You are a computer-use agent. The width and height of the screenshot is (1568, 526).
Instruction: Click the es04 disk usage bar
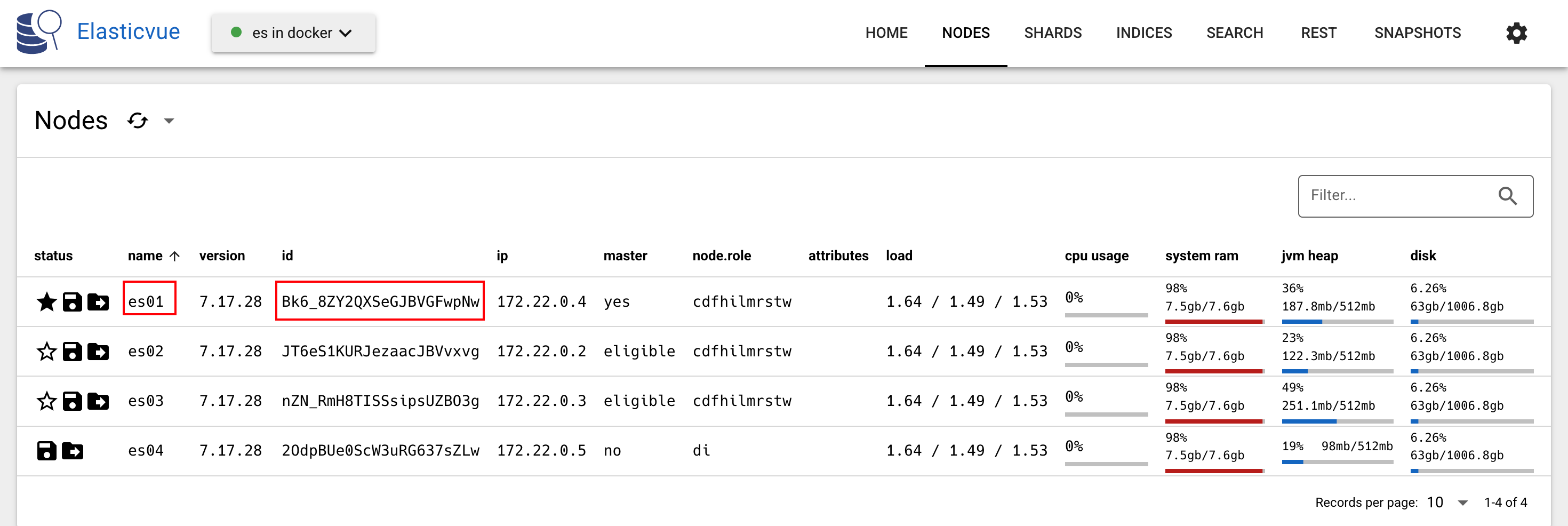[x=1472, y=471]
